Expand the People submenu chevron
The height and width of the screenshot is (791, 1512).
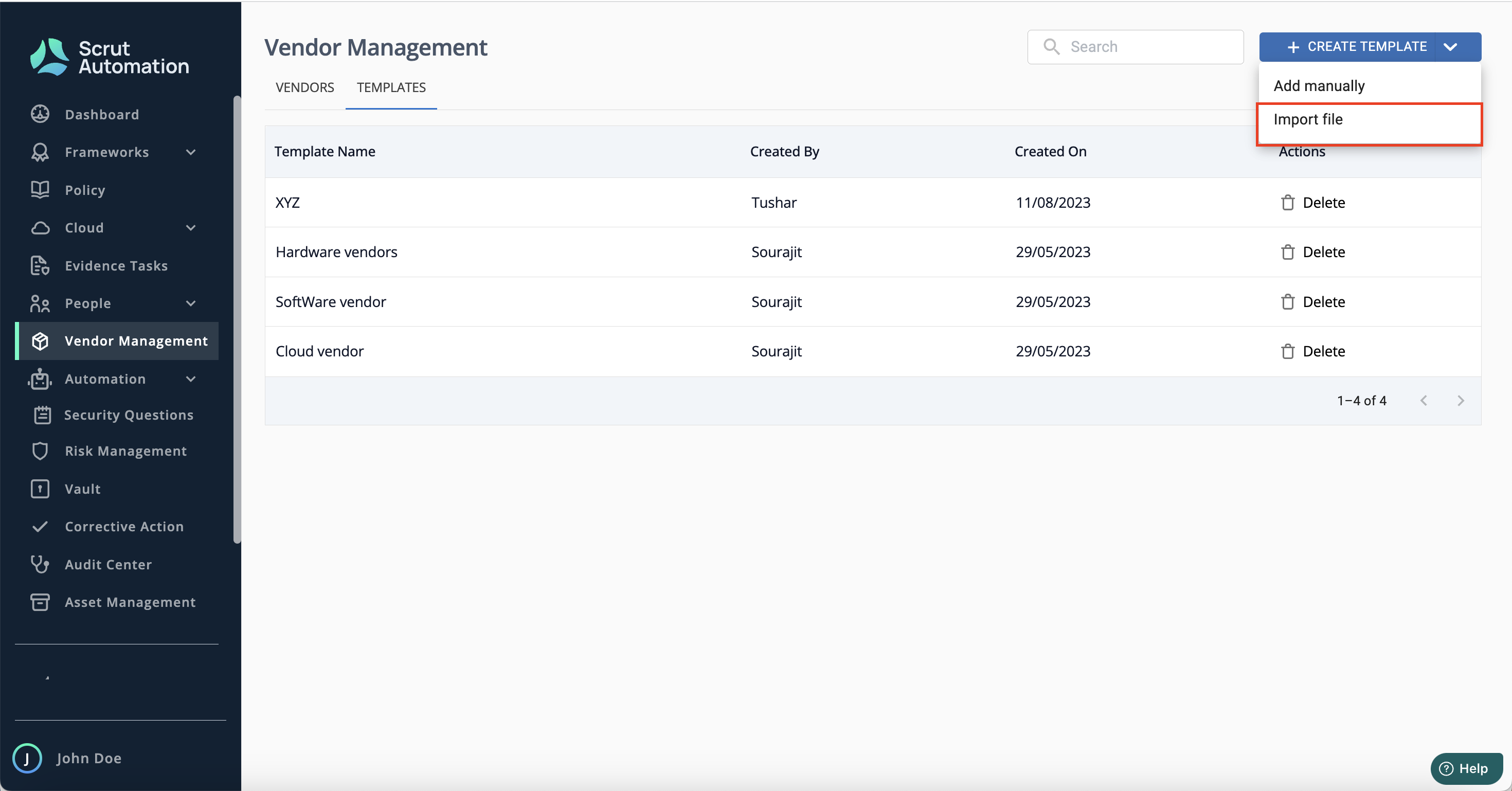pos(191,303)
